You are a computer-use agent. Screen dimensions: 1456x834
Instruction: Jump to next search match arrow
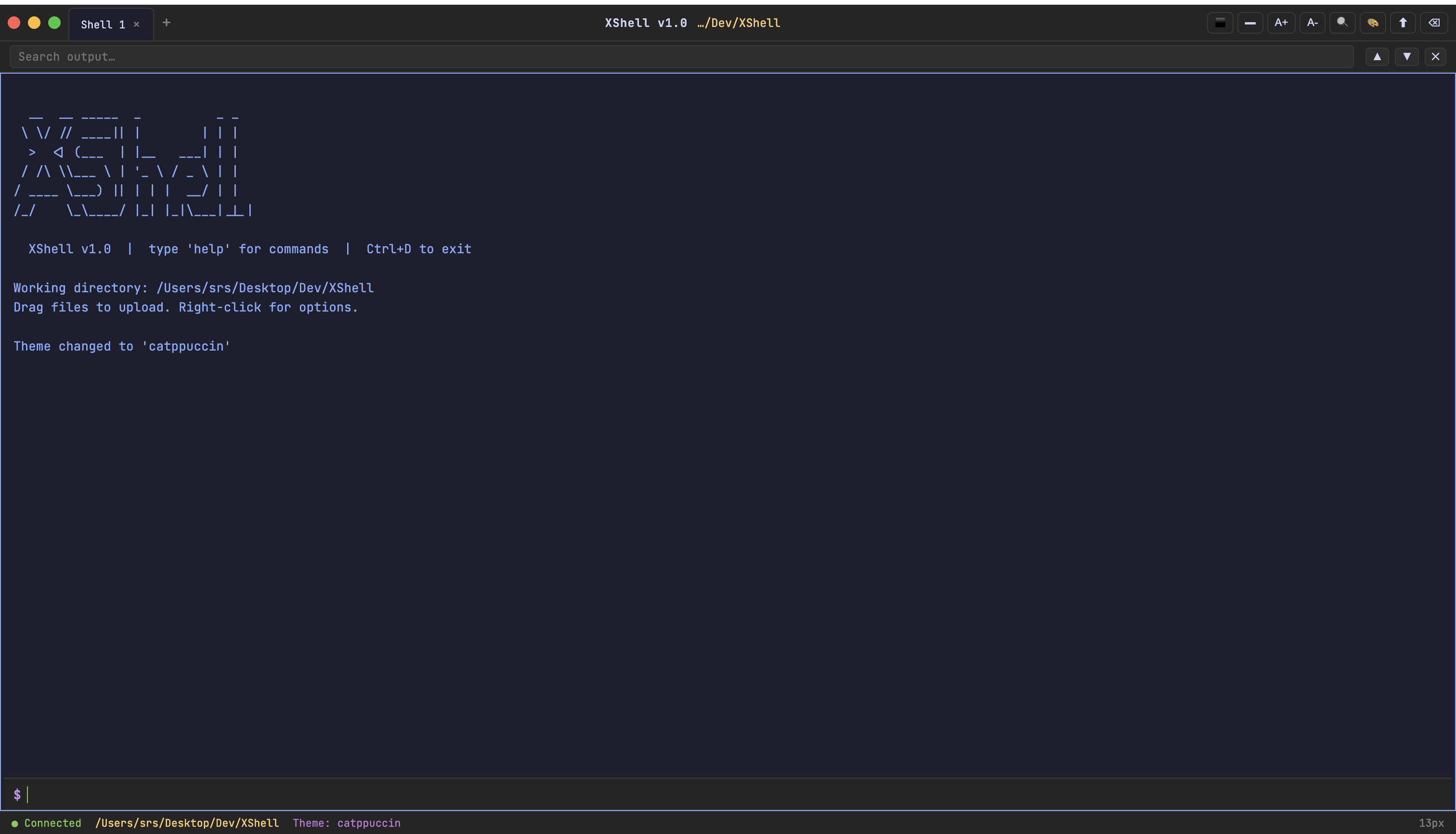[x=1407, y=57]
